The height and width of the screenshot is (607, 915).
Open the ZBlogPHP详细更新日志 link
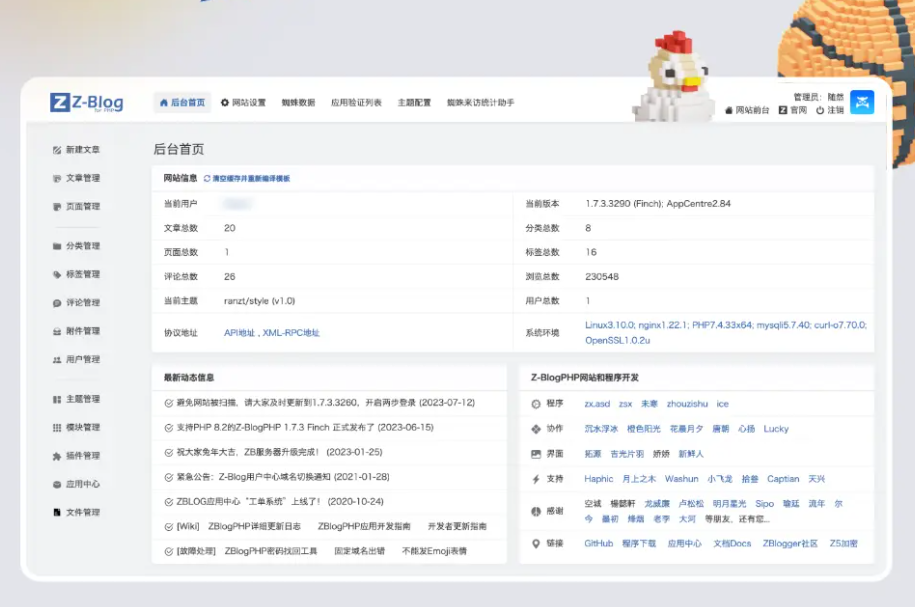click(254, 526)
